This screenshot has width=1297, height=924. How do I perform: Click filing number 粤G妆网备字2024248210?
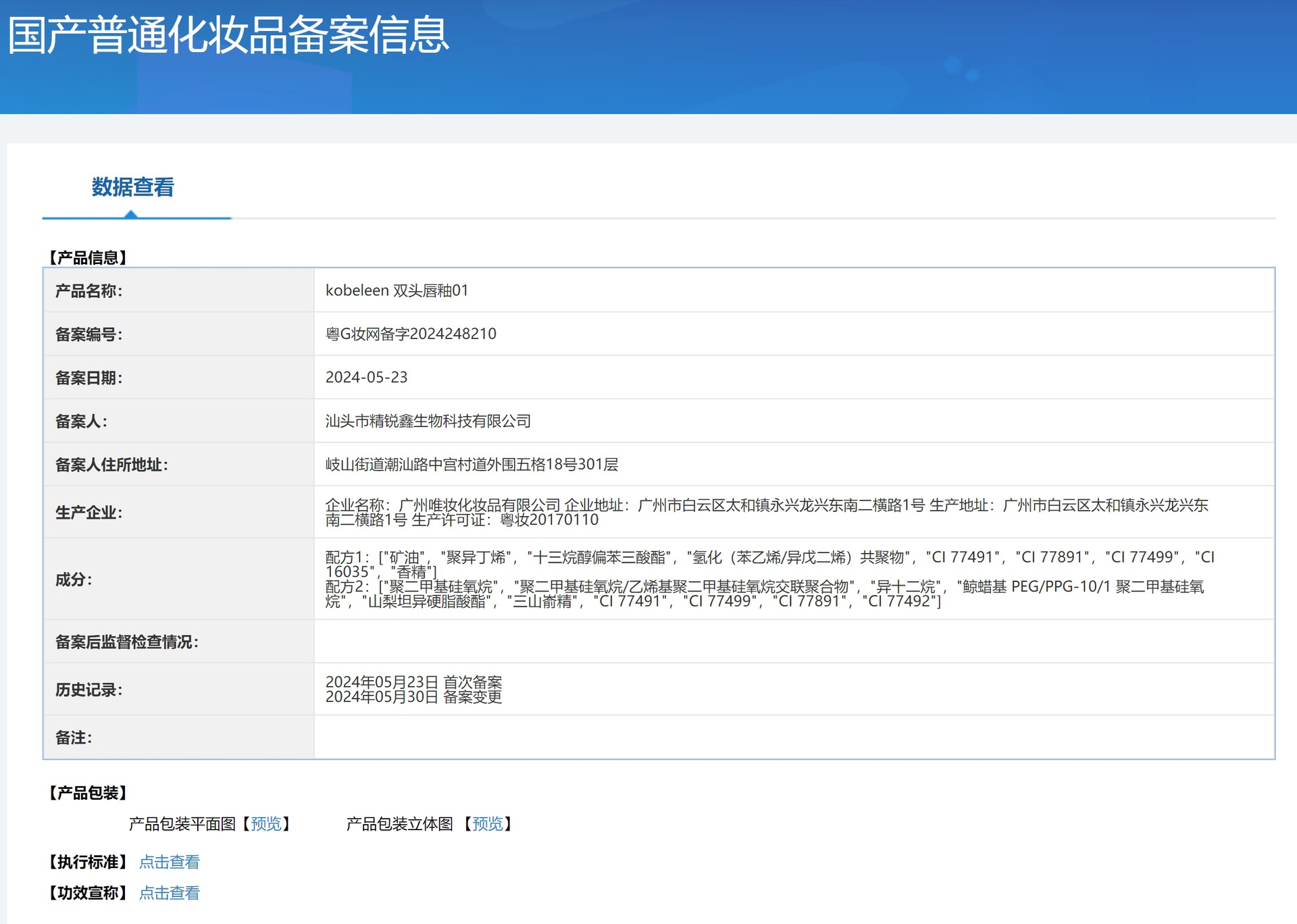(411, 334)
